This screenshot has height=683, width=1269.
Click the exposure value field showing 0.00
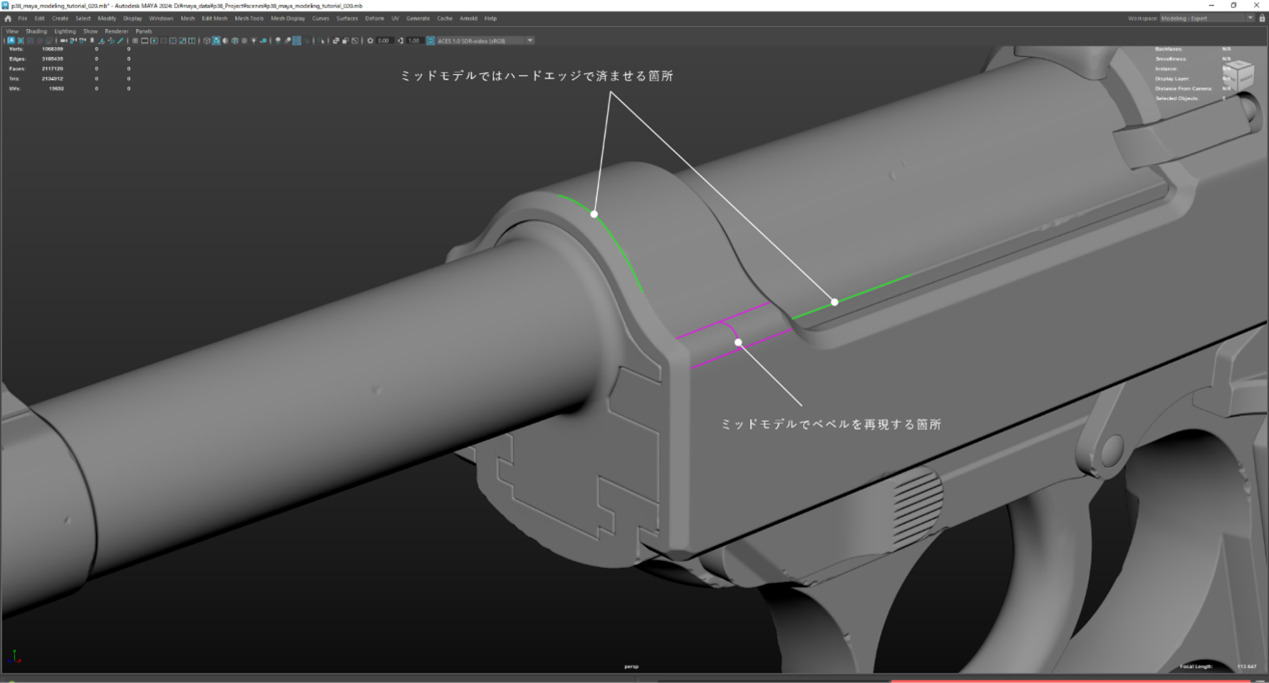tap(384, 41)
